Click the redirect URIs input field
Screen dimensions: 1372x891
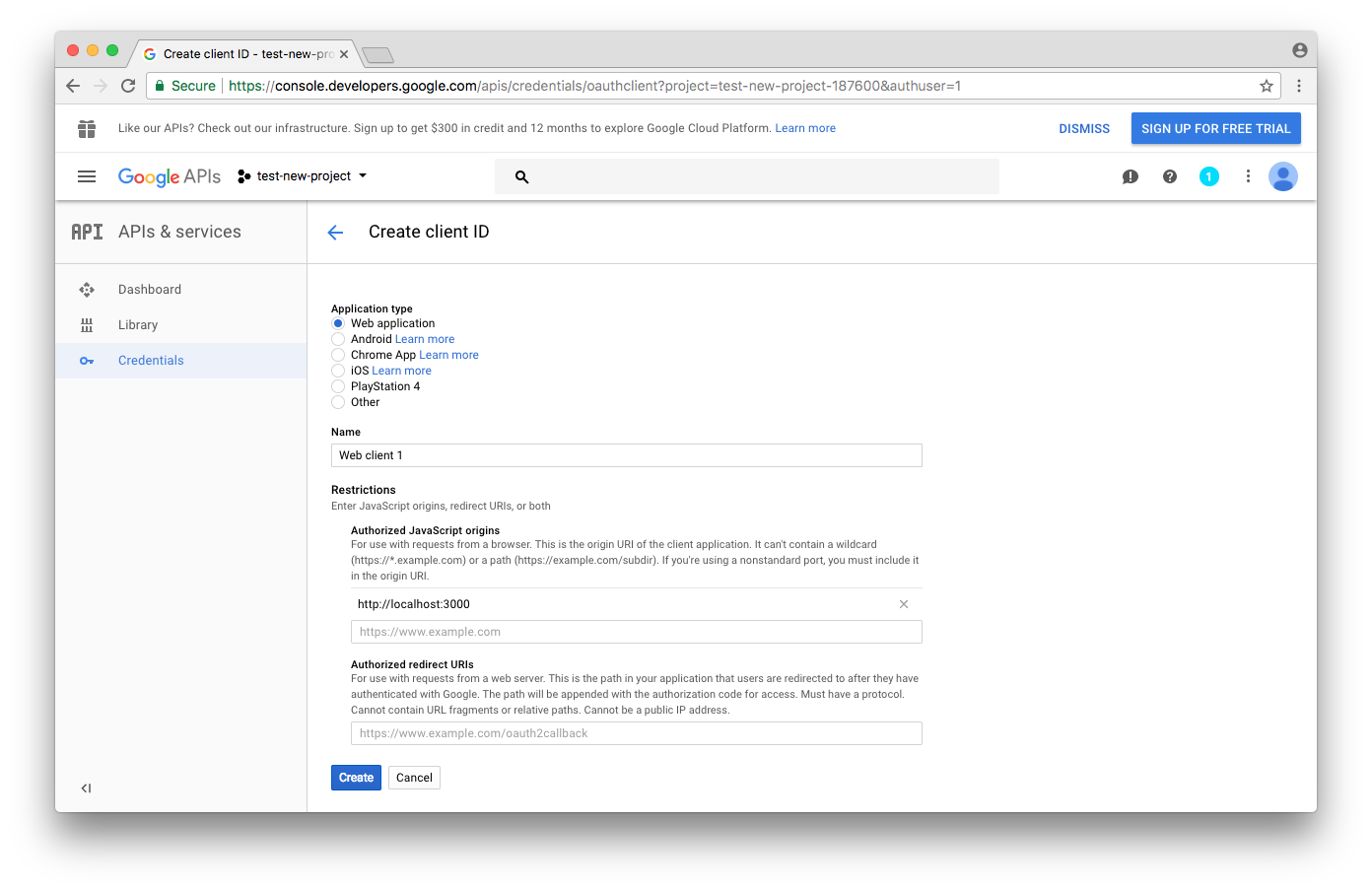637,733
